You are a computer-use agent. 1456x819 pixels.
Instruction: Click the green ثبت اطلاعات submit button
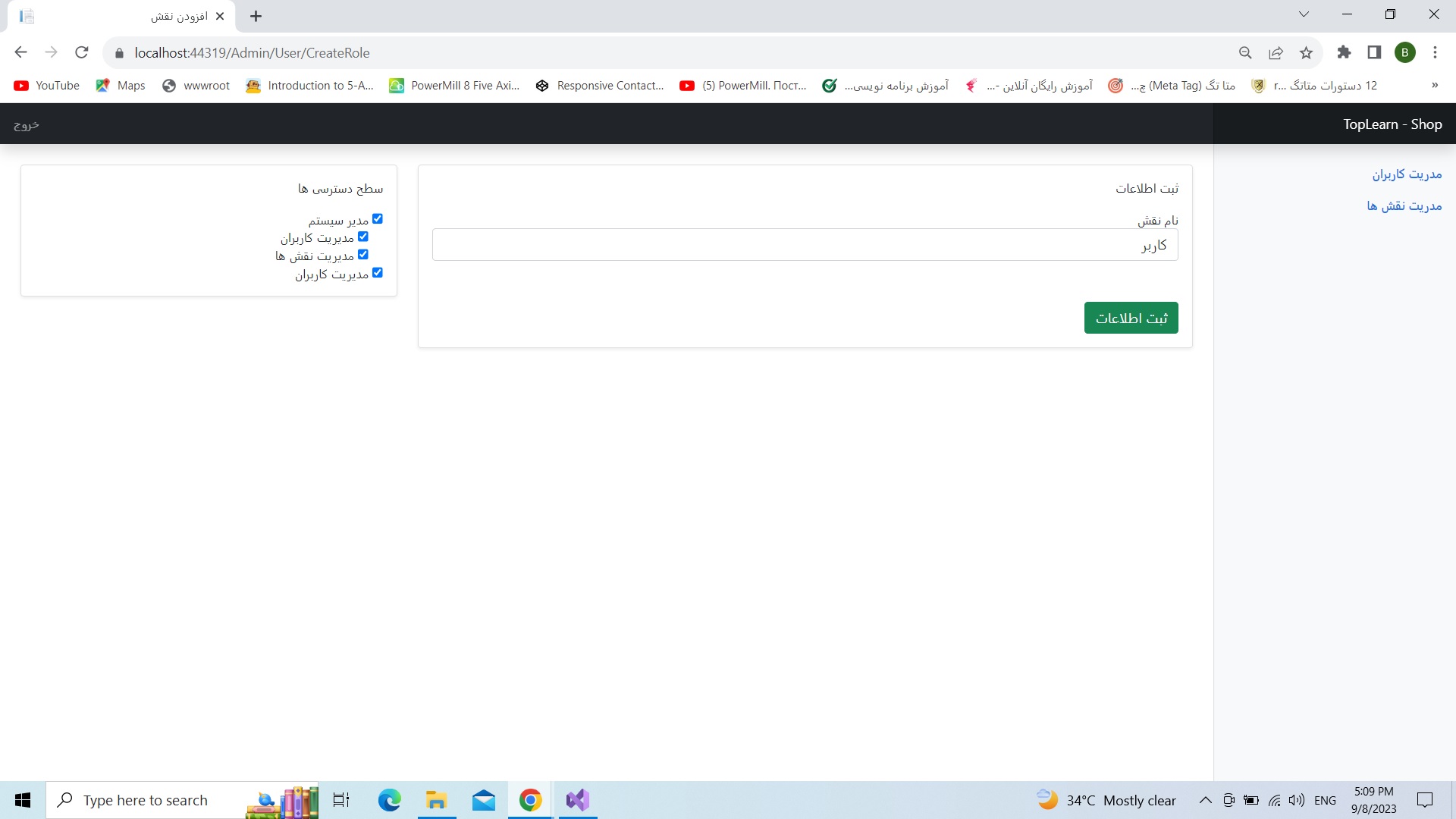click(x=1131, y=318)
